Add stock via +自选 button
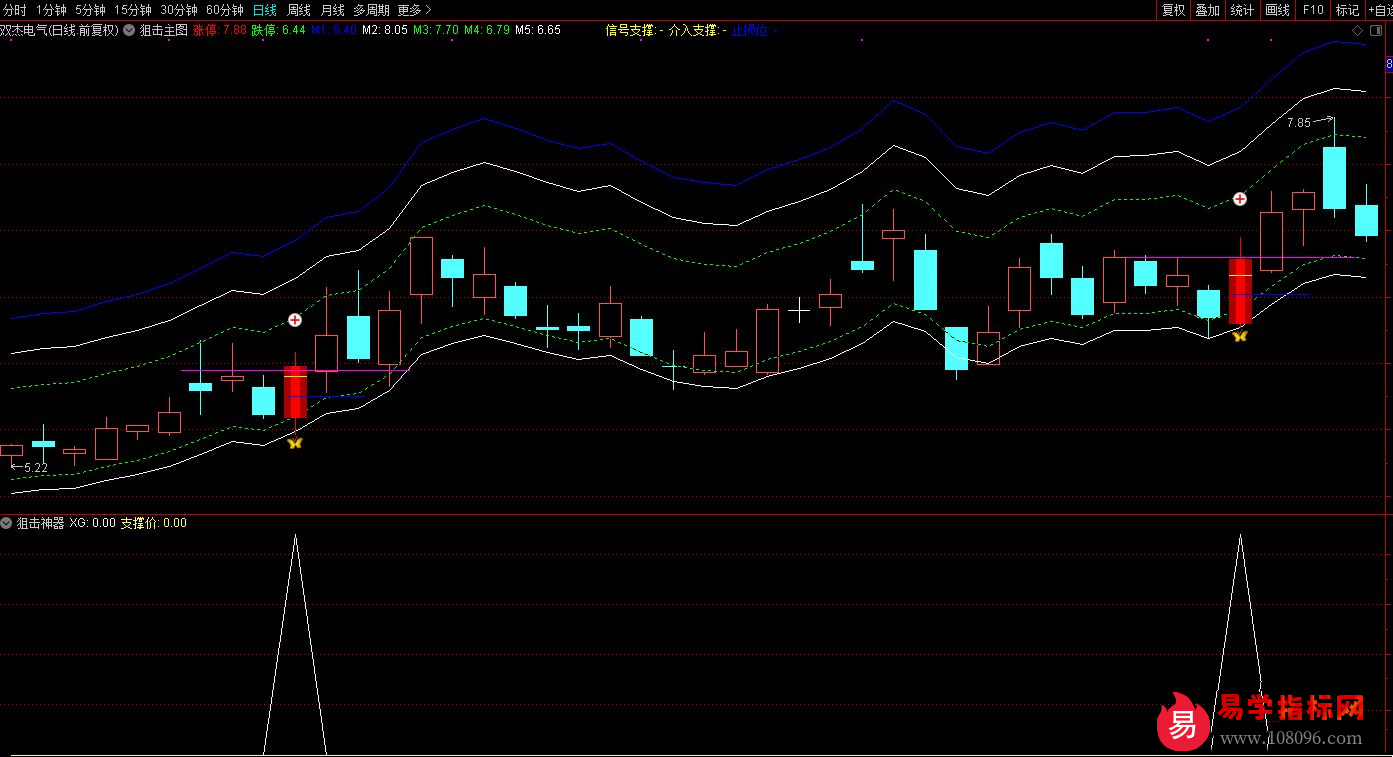The height and width of the screenshot is (757, 1393). 1380,10
